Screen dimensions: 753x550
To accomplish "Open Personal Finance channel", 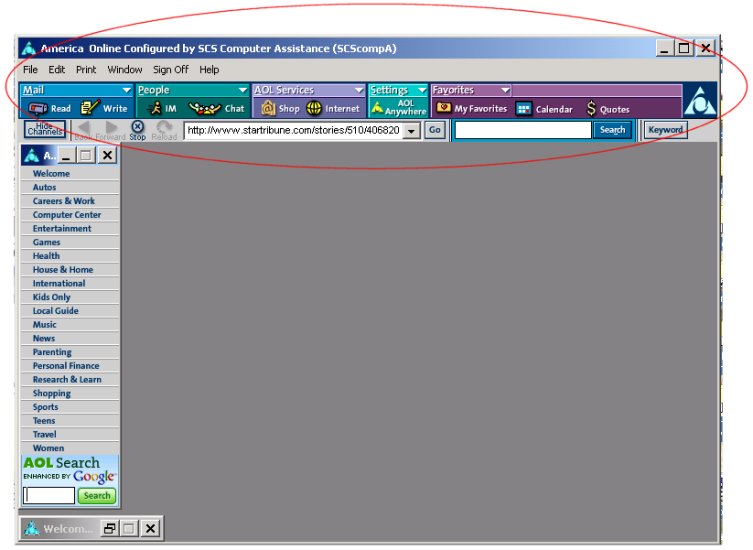I will [70, 366].
